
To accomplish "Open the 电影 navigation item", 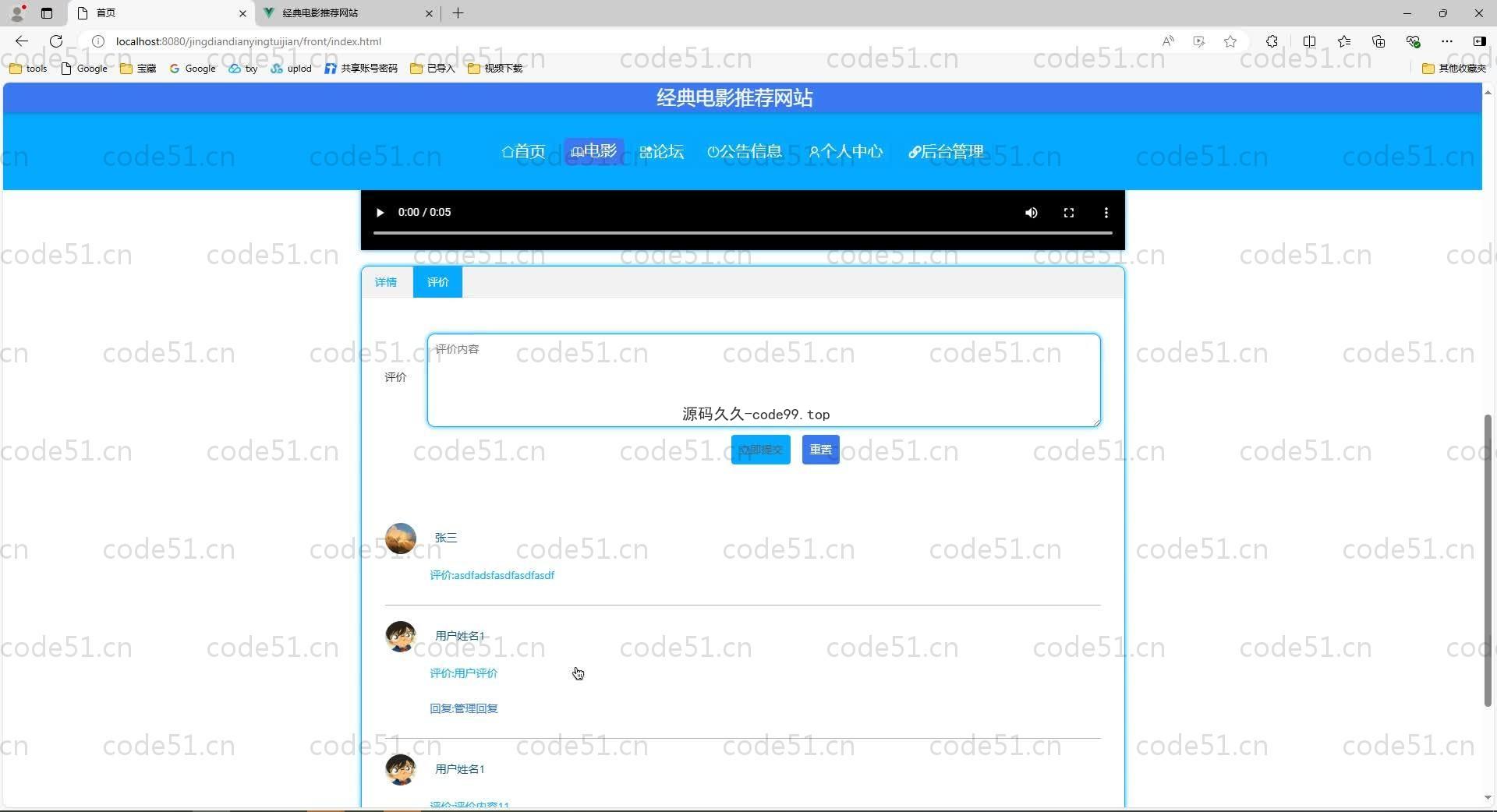I will point(593,151).
